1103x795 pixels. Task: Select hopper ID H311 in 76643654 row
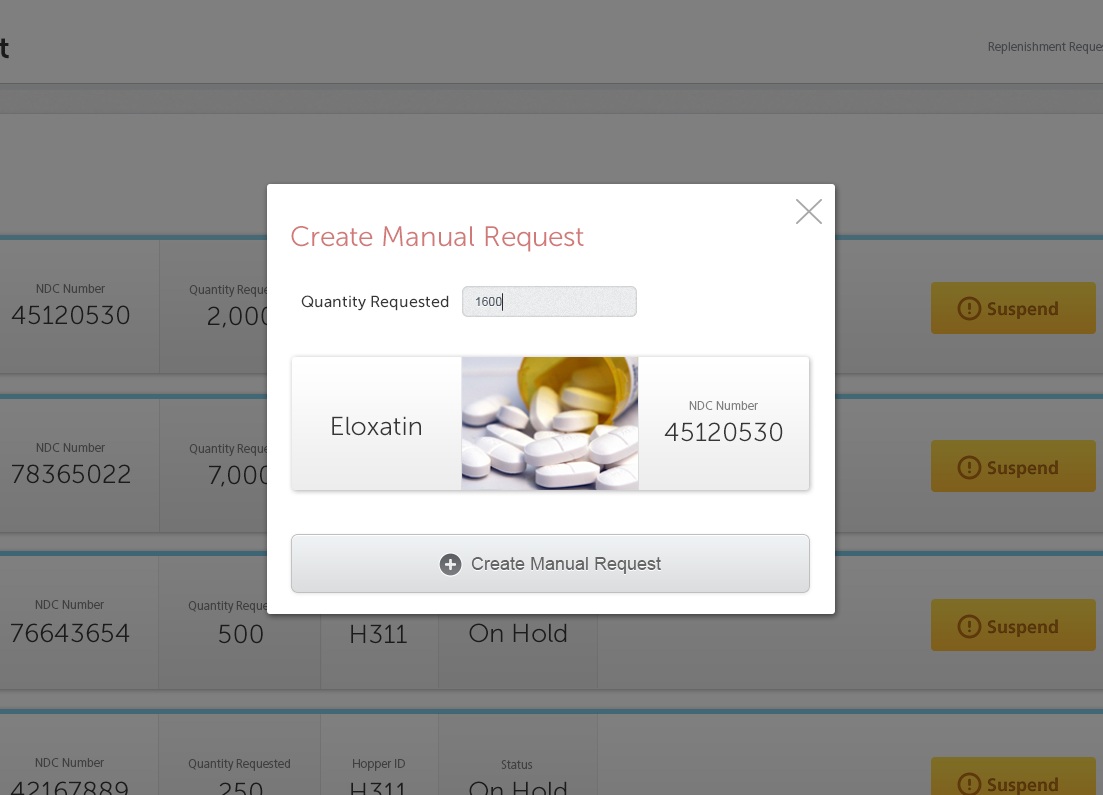[378, 633]
